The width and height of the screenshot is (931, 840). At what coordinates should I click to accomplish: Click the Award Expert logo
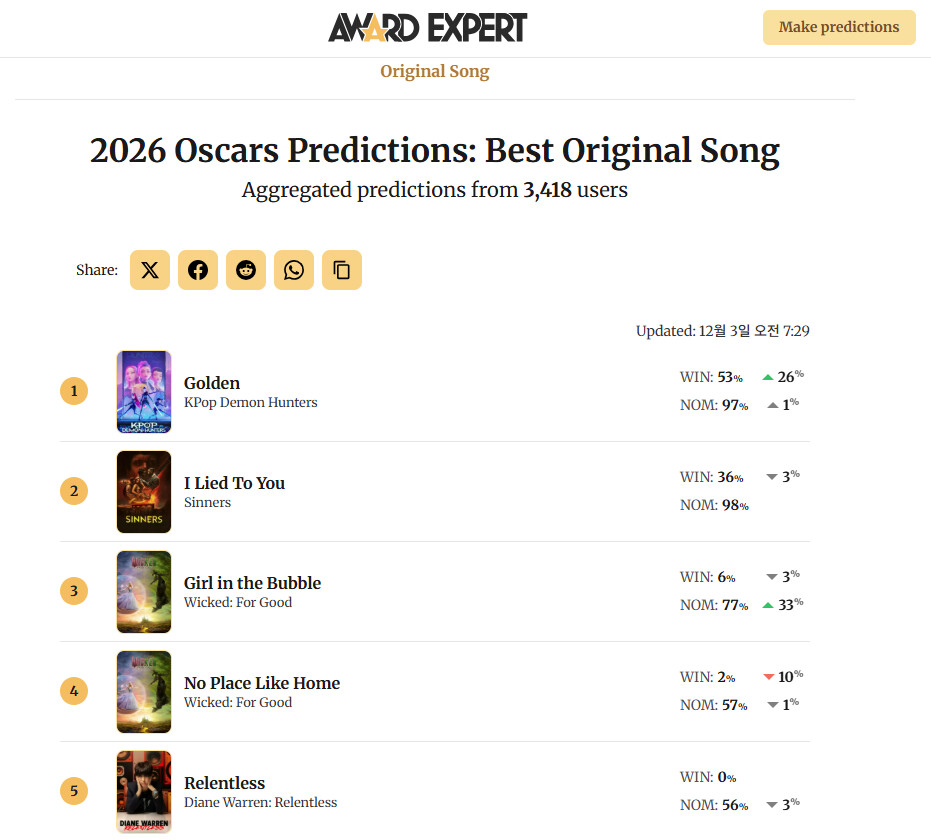[427, 27]
